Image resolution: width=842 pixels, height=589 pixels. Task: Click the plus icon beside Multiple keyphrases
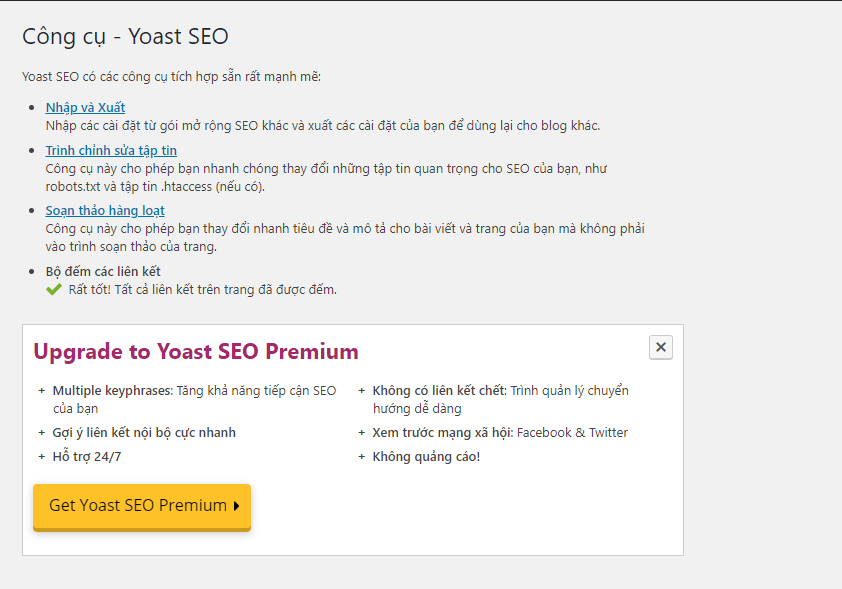coord(41,391)
